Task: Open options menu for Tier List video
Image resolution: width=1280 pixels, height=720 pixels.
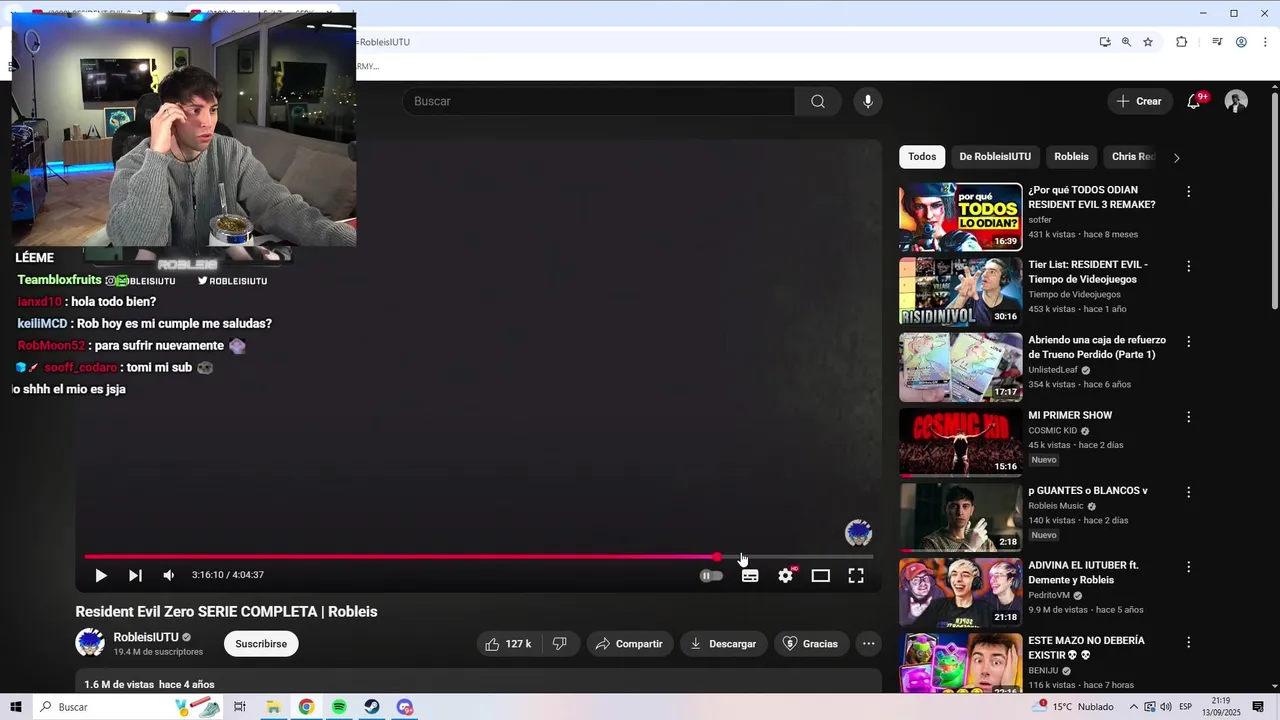Action: tap(1189, 266)
